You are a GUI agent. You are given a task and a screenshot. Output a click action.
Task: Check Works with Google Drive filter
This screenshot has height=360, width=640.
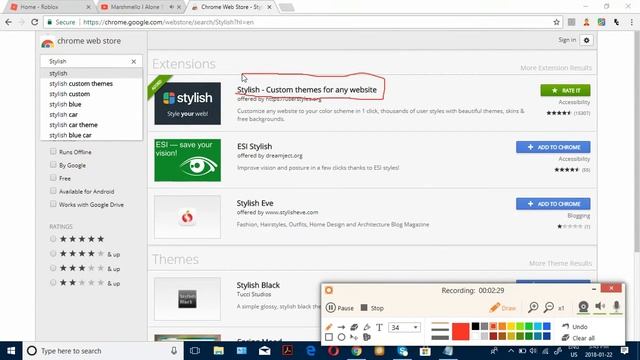tap(53, 204)
